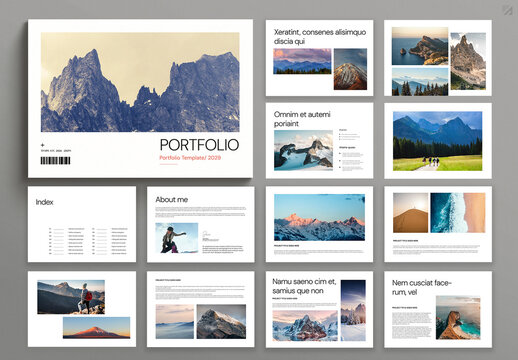This screenshot has width=518, height=360.
Task: Click the 'About me' heading
Action: click(172, 200)
